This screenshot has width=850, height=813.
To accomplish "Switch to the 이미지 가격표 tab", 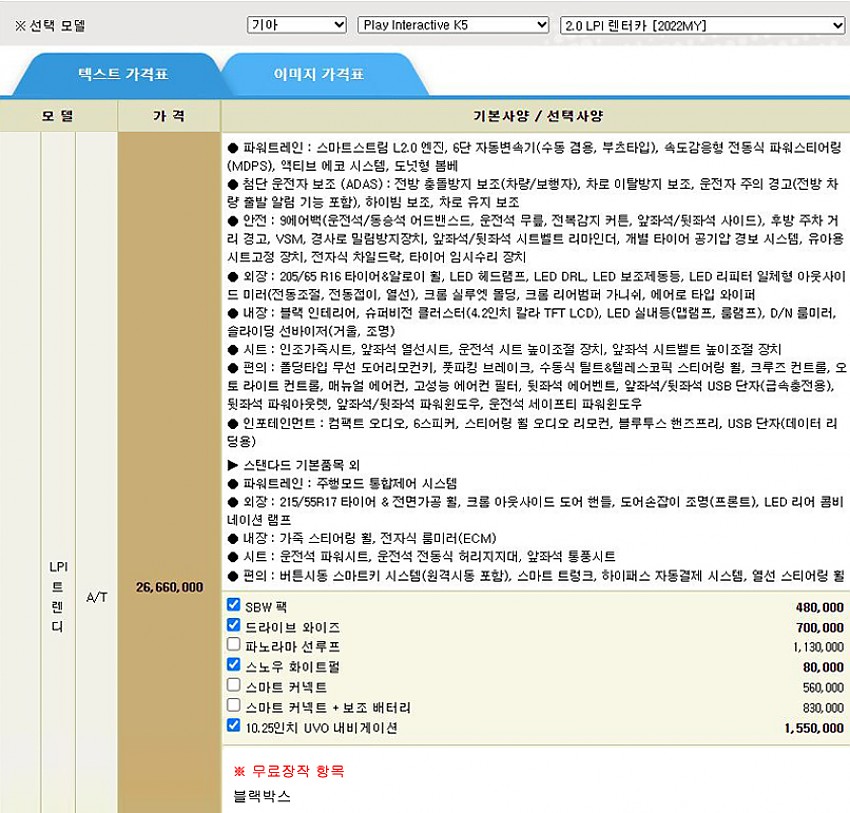I will click(x=319, y=74).
